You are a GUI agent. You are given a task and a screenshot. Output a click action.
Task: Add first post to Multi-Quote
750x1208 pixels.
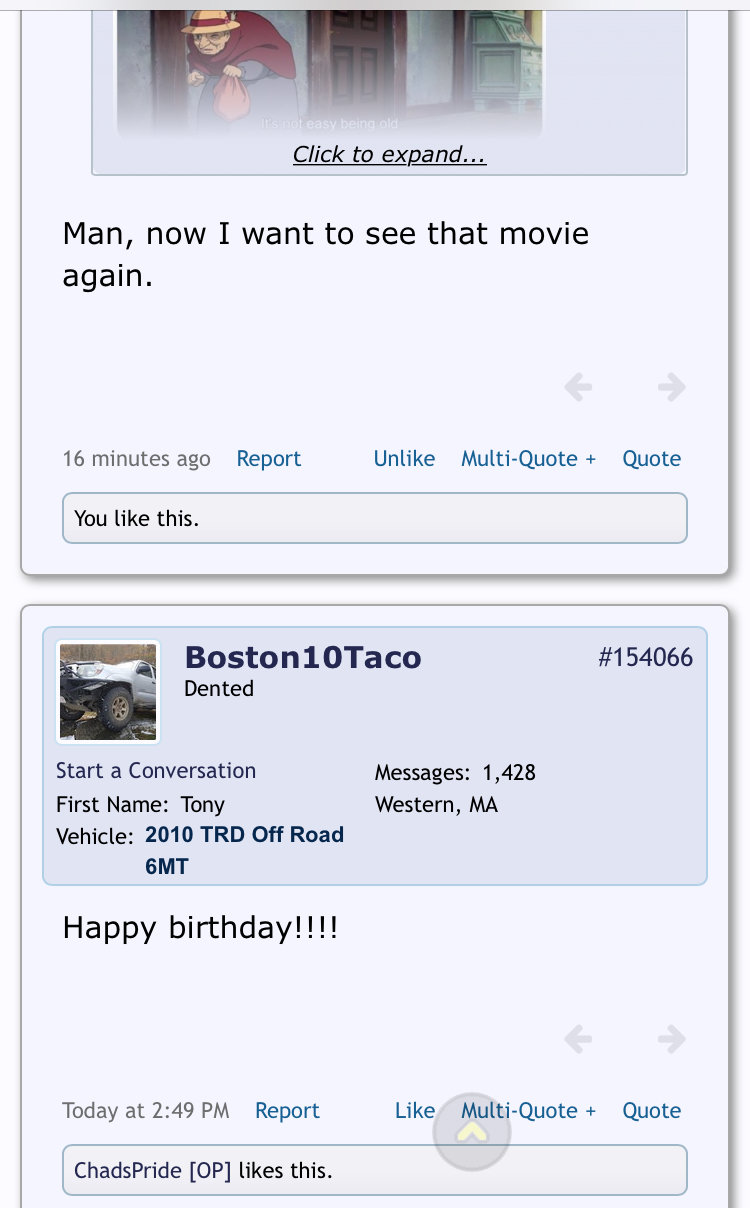[528, 458]
